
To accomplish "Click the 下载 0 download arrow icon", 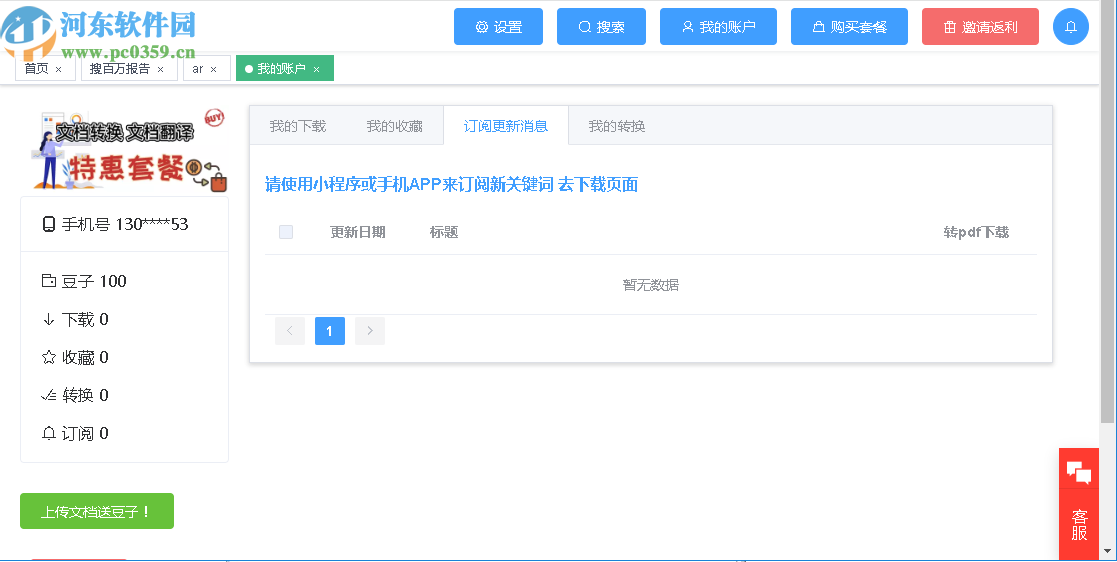I will [48, 319].
